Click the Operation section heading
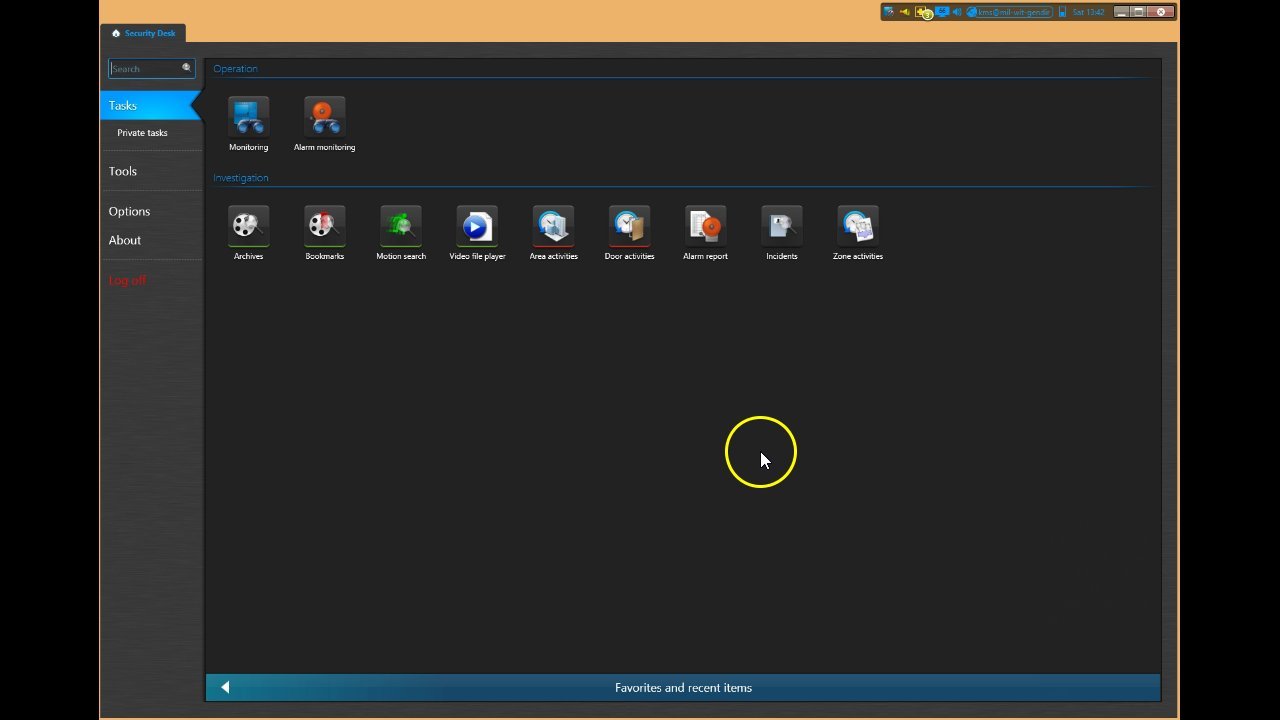 click(x=235, y=69)
